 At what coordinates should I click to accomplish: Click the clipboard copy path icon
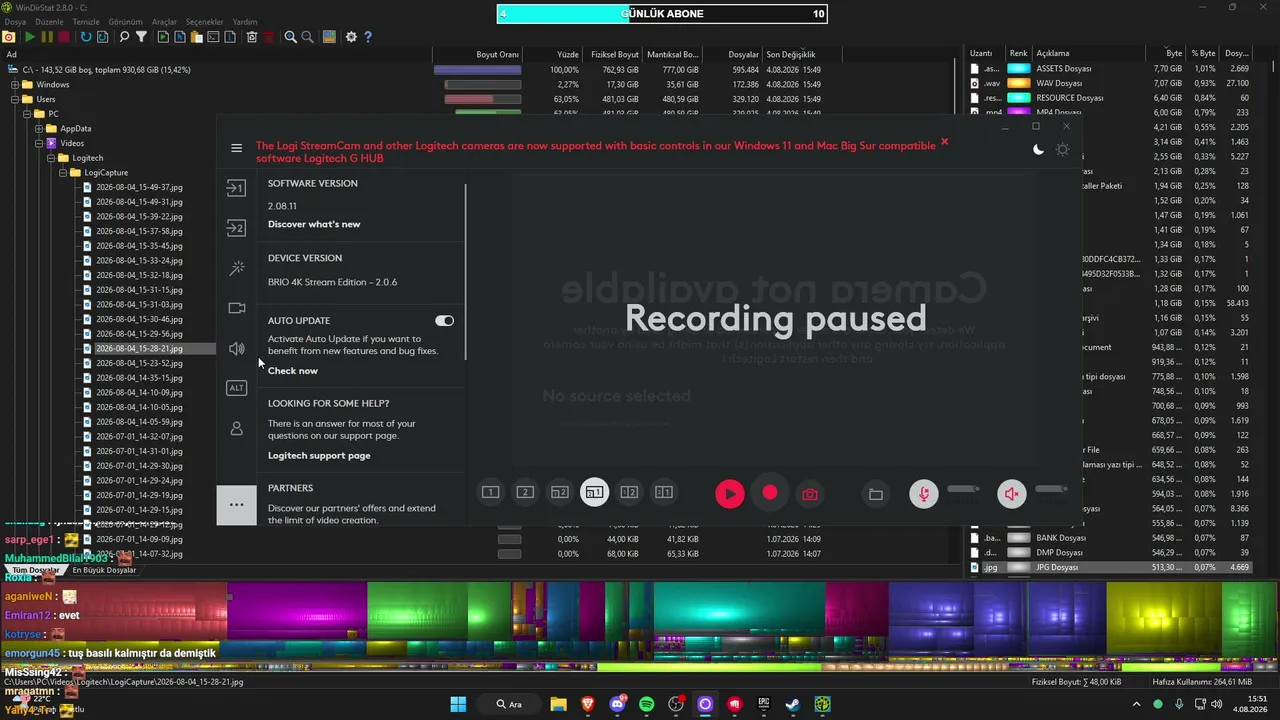tap(196, 37)
